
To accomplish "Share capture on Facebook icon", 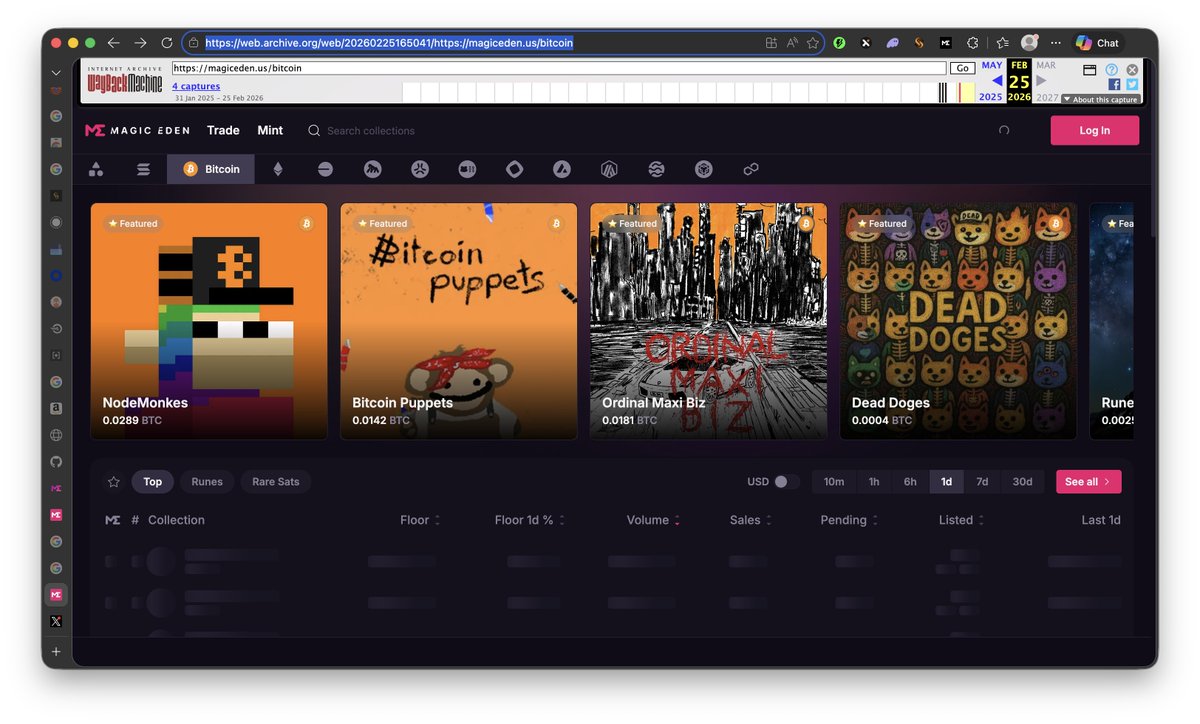I will point(1114,85).
